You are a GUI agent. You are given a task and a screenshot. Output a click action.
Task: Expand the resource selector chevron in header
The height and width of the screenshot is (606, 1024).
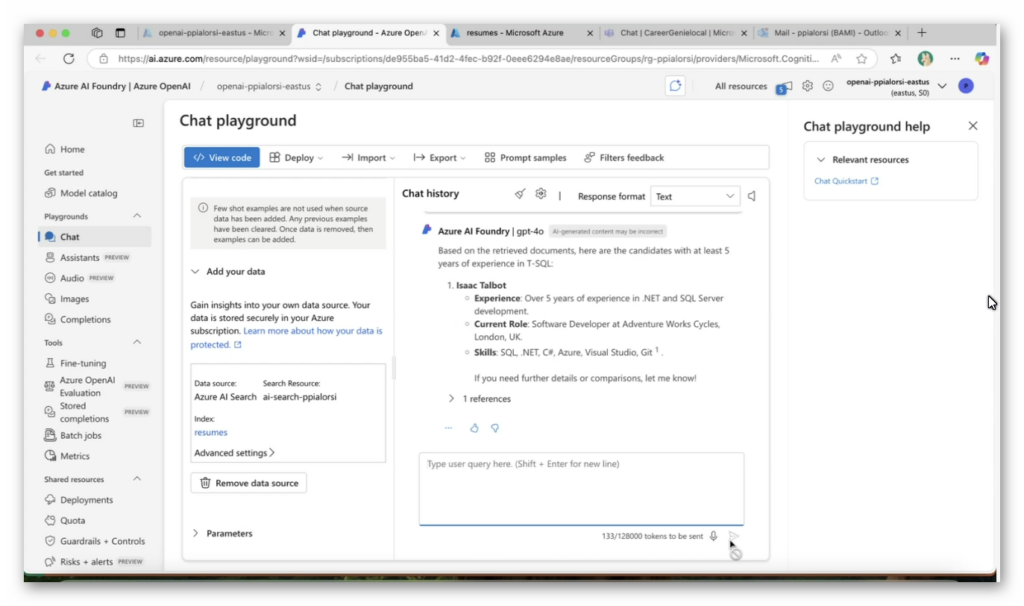942,86
